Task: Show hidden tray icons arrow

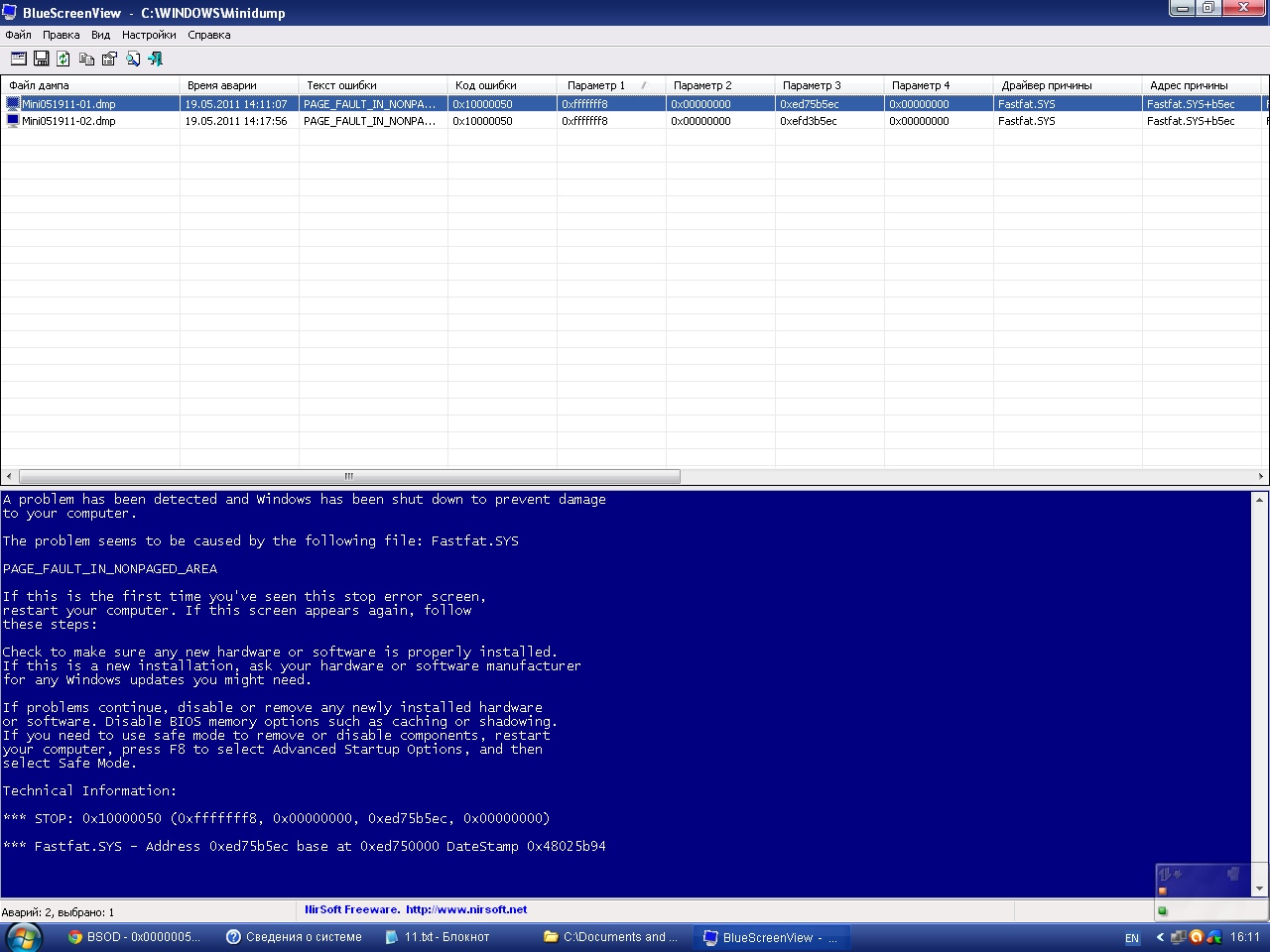Action: pyautogui.click(x=1160, y=937)
